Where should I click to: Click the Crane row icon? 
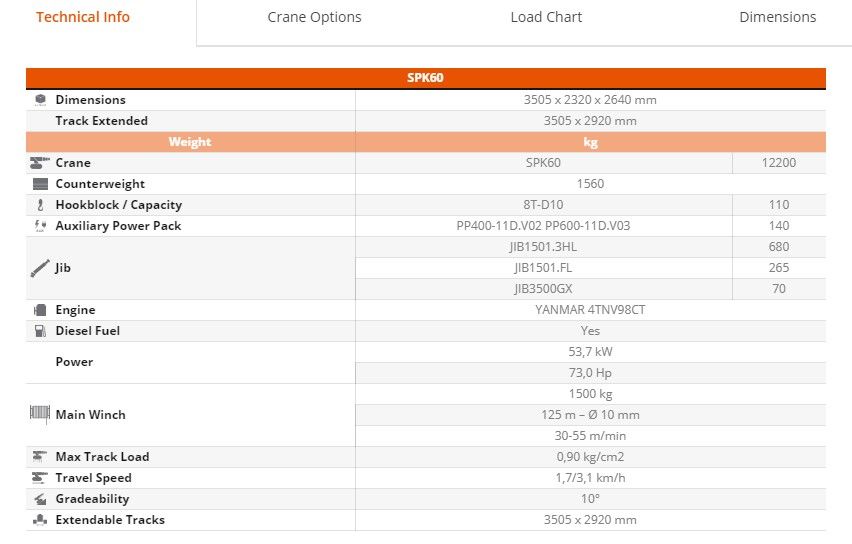(x=40, y=163)
